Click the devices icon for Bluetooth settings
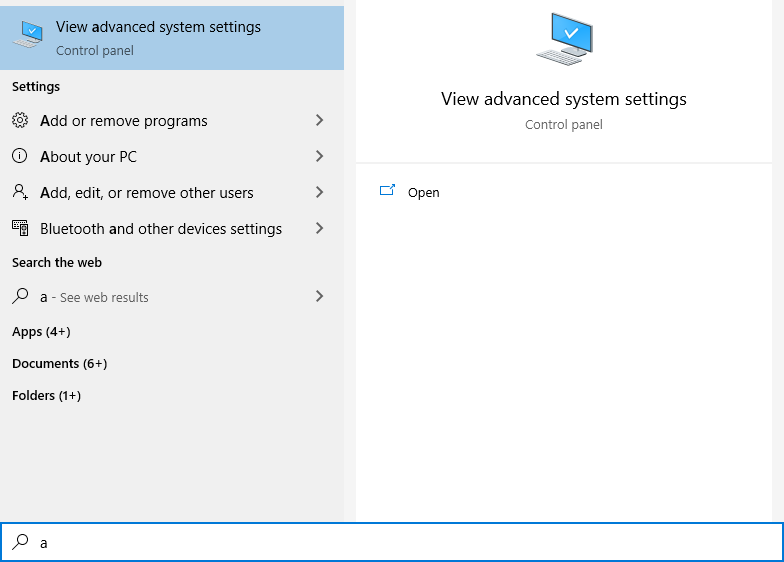 click(x=20, y=229)
